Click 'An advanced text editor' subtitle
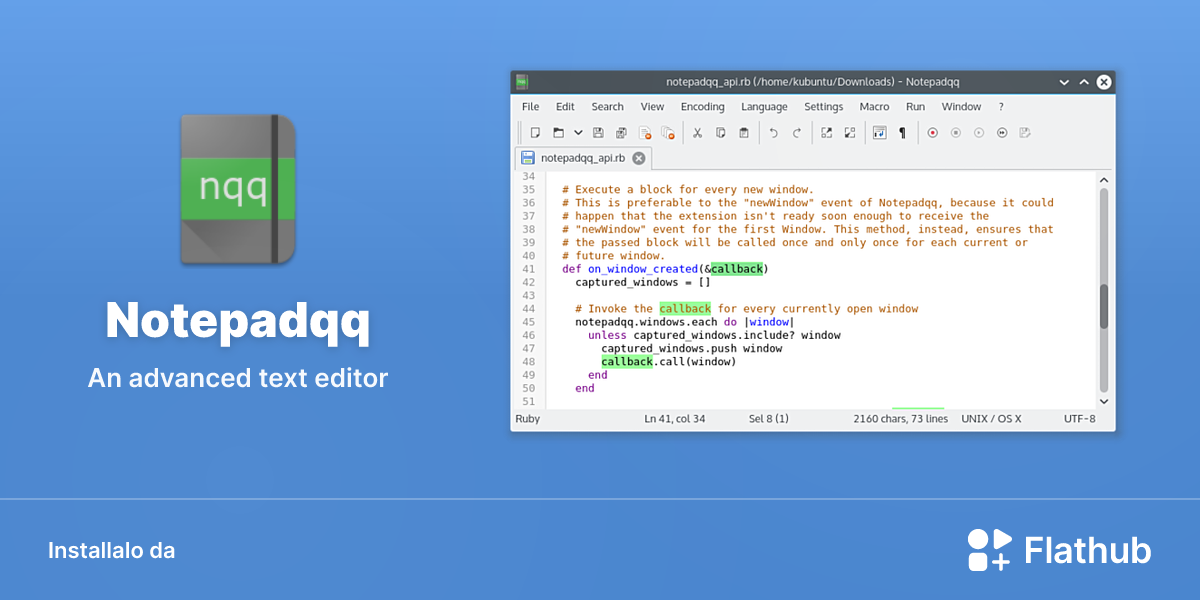Viewport: 1200px width, 600px height. tap(238, 378)
